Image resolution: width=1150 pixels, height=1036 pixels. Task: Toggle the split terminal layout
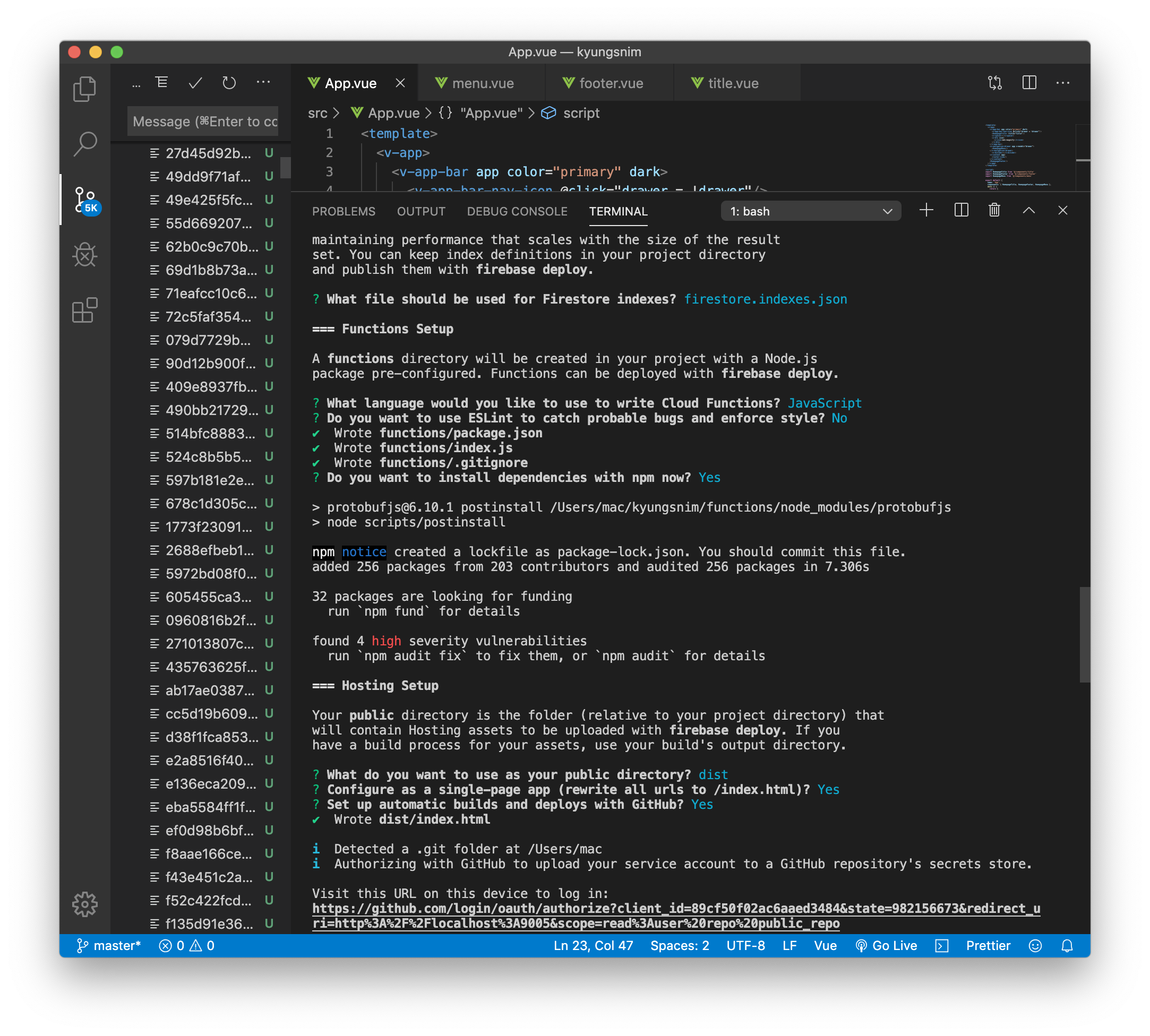point(961,211)
